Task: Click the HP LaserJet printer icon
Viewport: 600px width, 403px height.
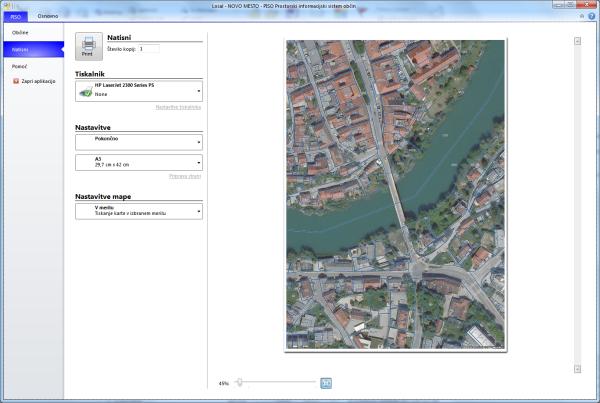Action: click(85, 90)
